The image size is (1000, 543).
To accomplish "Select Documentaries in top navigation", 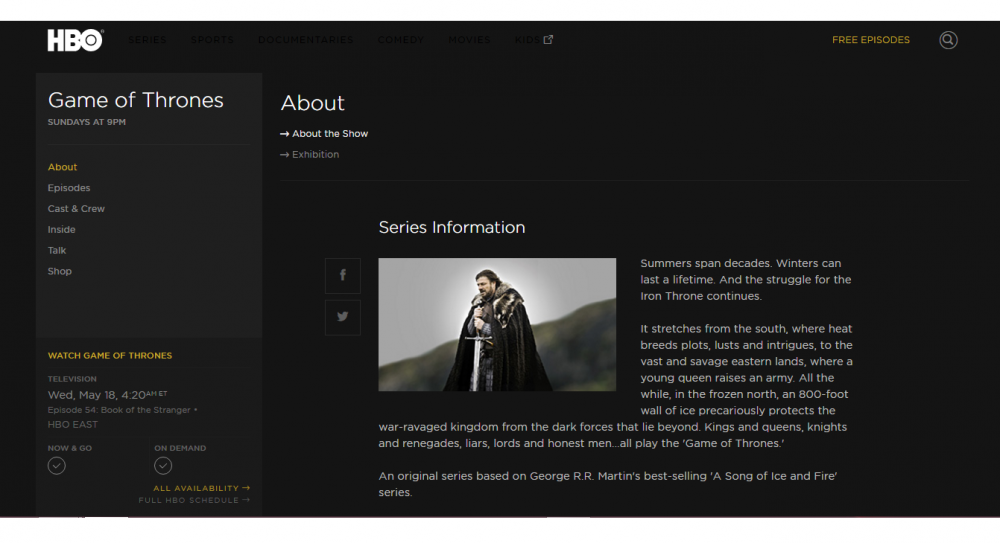I will coord(305,40).
